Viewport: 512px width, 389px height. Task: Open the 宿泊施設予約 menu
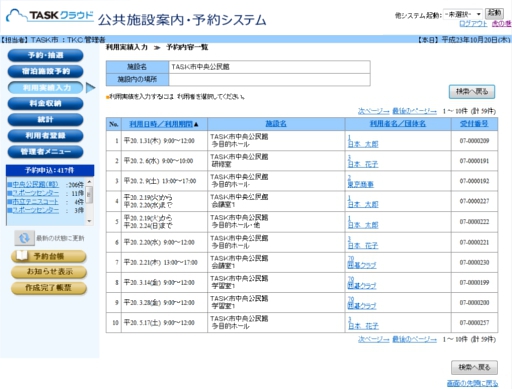point(45,71)
